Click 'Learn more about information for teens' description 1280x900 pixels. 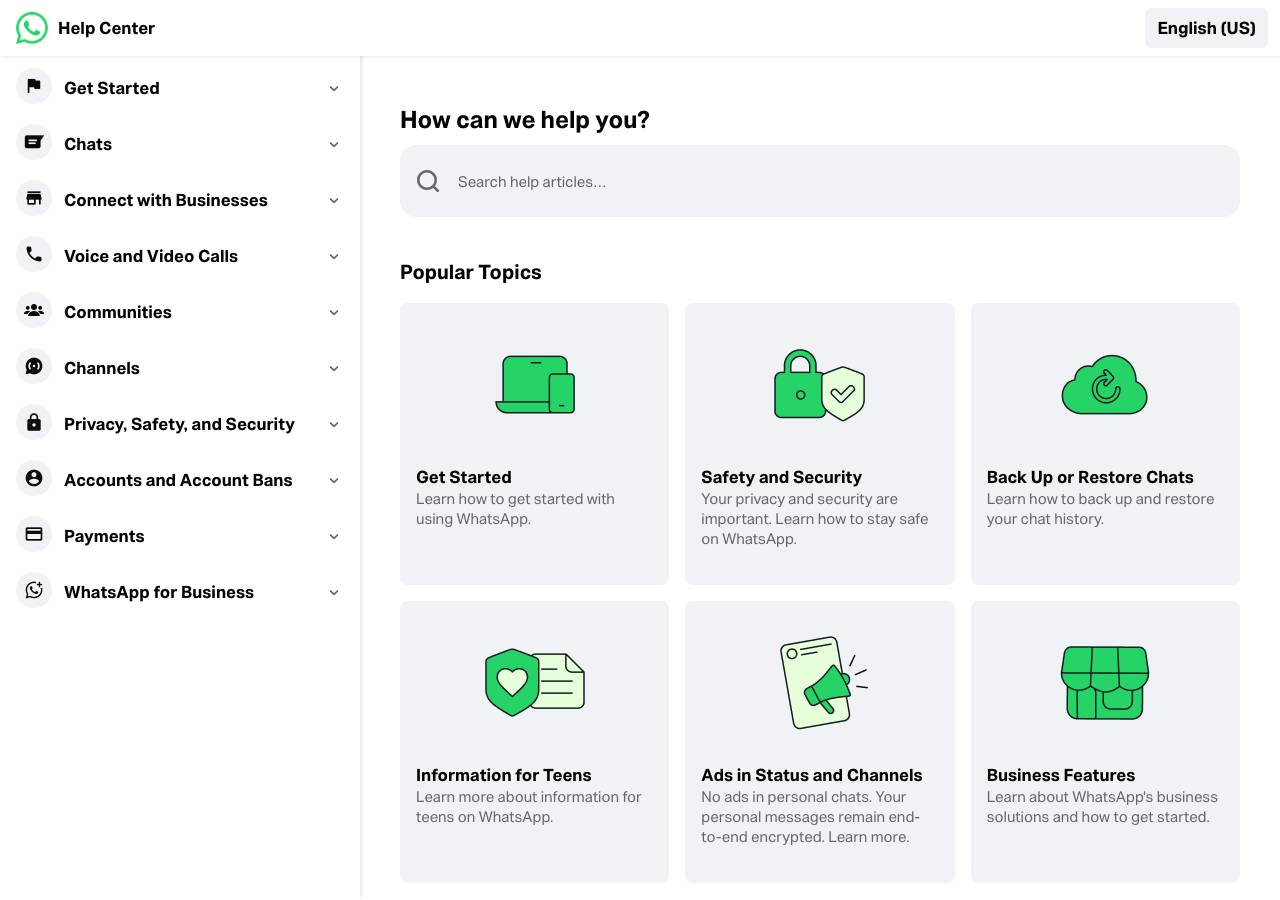[x=529, y=807]
